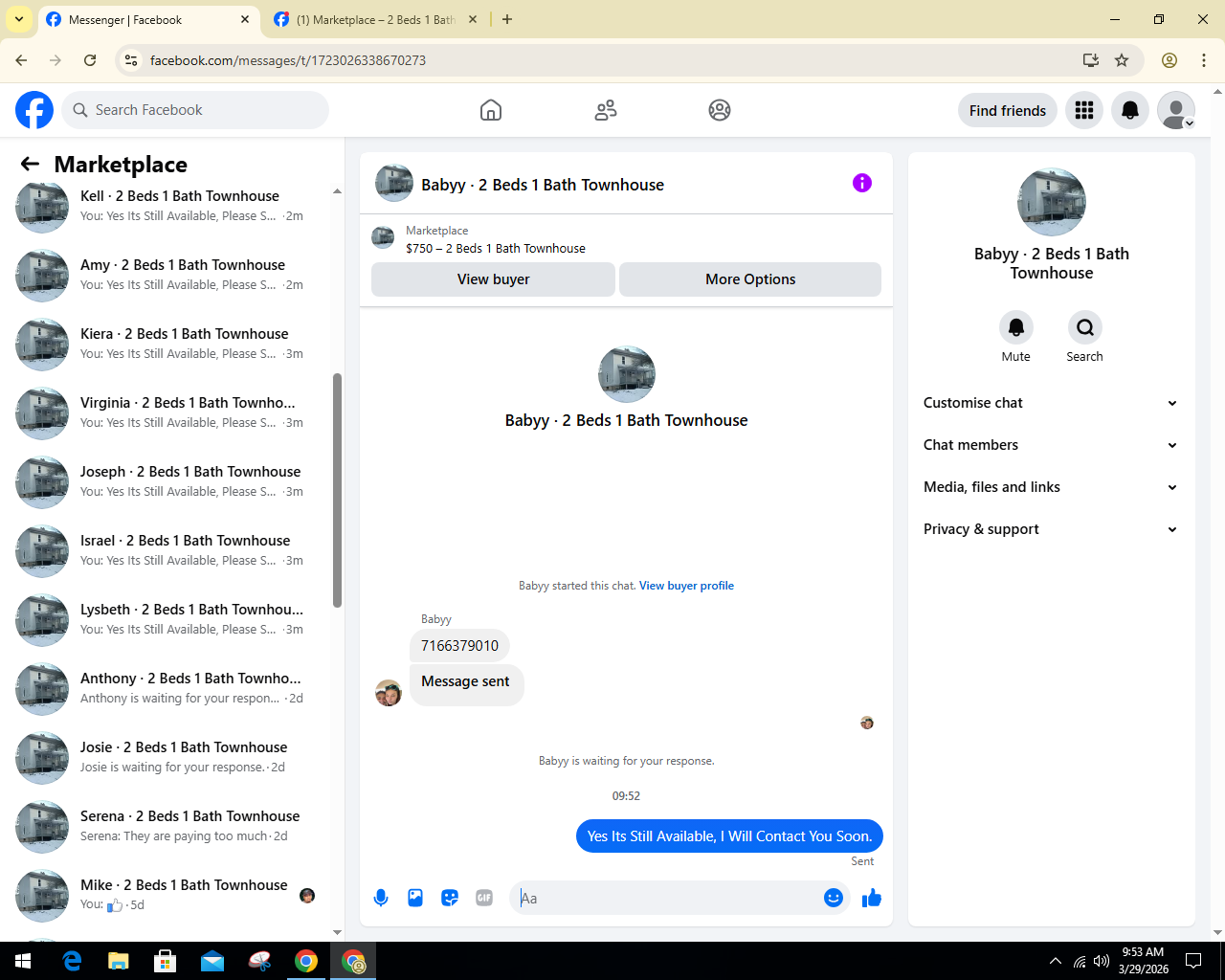This screenshot has width=1225, height=980.
Task: Open the Facebook notifications bell
Action: tap(1130, 110)
